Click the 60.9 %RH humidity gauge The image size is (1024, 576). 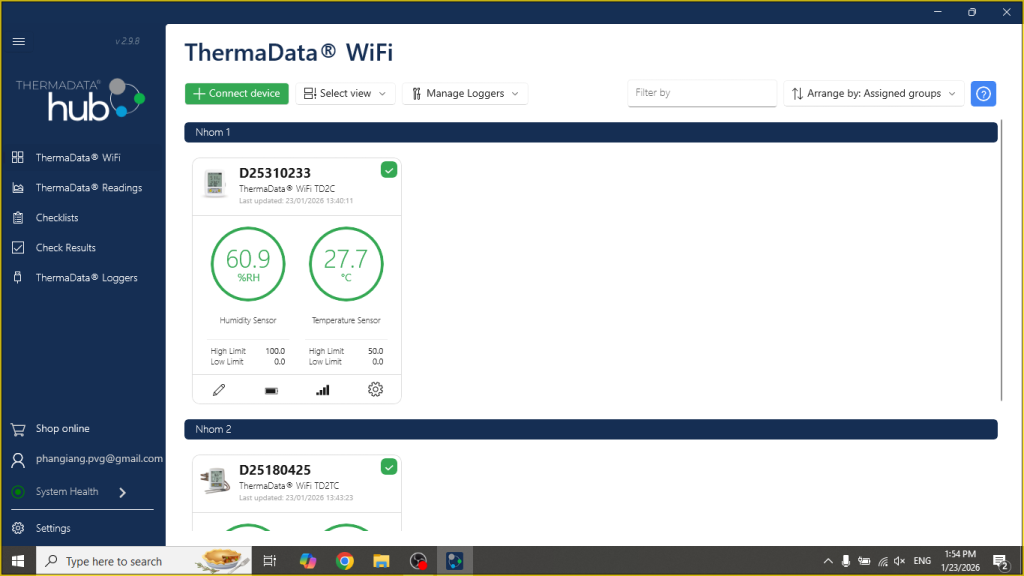tap(248, 264)
